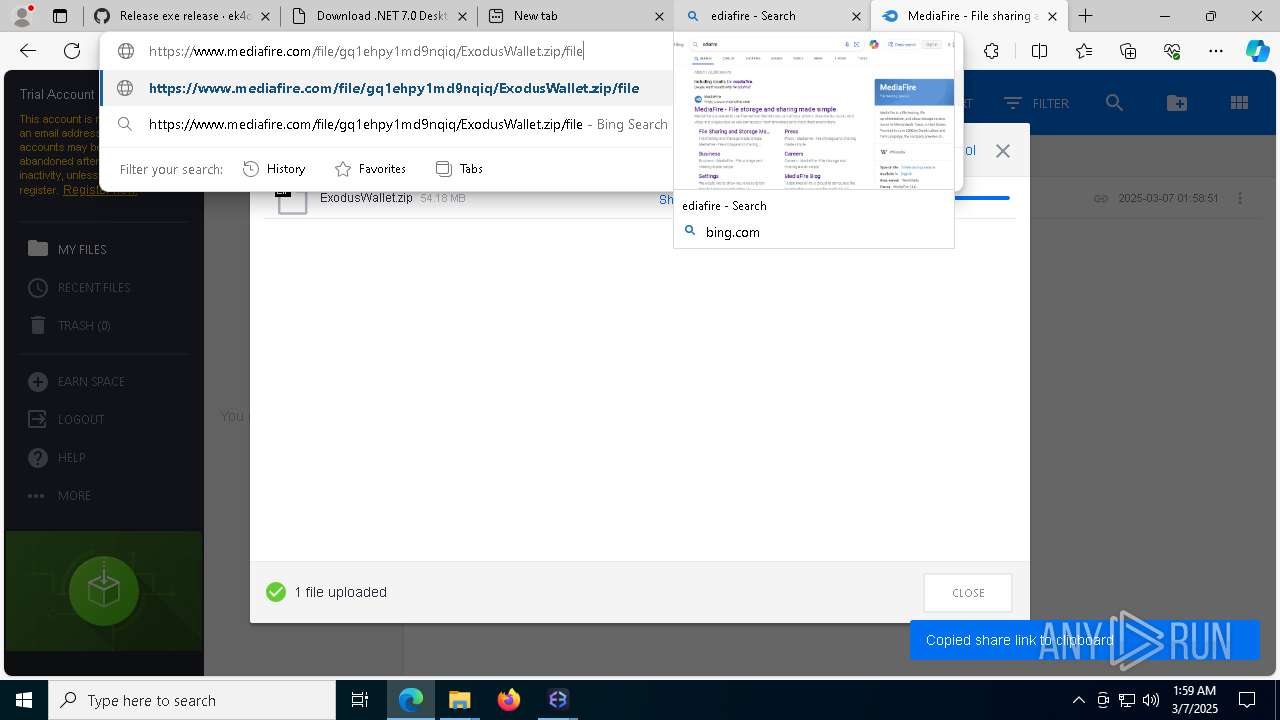Click the MediaFire search magnifier icon
Viewport: 1280px width, 720px height.
(x=1114, y=103)
